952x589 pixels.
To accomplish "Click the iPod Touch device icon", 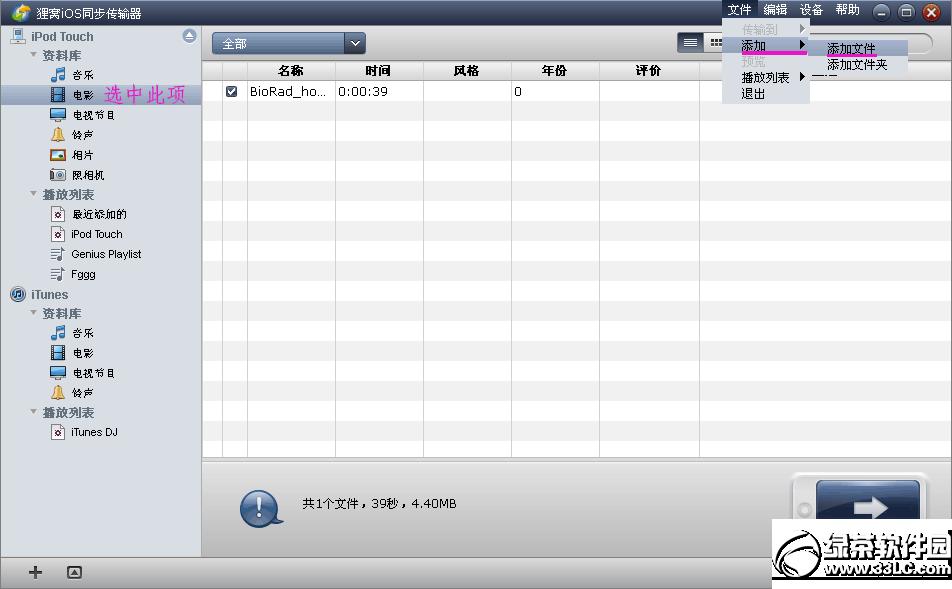I will pyautogui.click(x=18, y=36).
